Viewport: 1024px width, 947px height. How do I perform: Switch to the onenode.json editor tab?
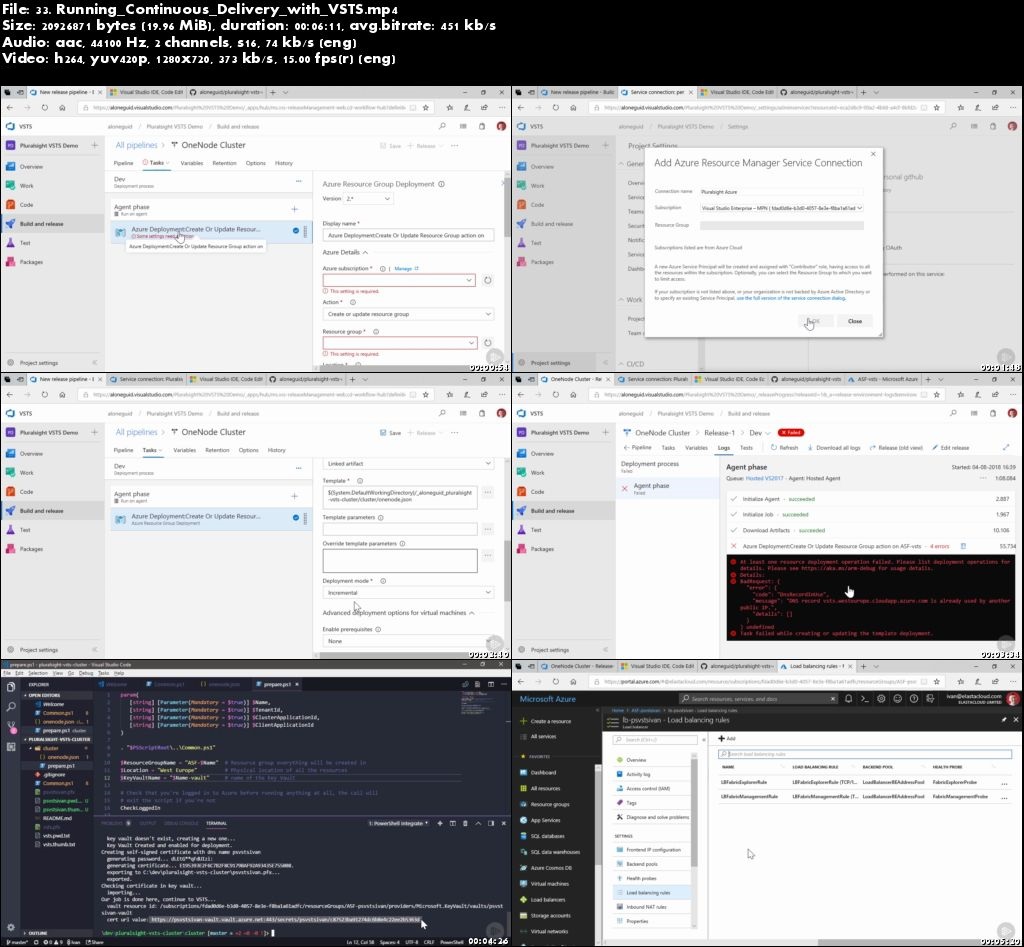(221, 684)
